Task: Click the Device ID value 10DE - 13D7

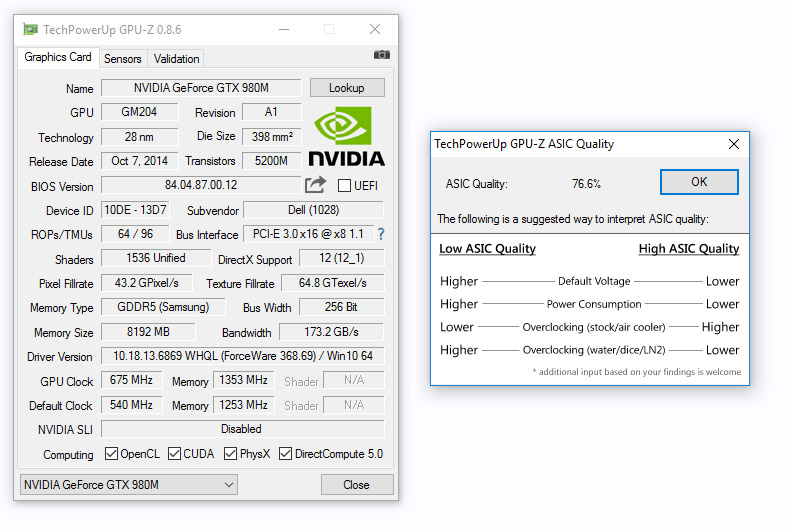Action: click(x=135, y=210)
